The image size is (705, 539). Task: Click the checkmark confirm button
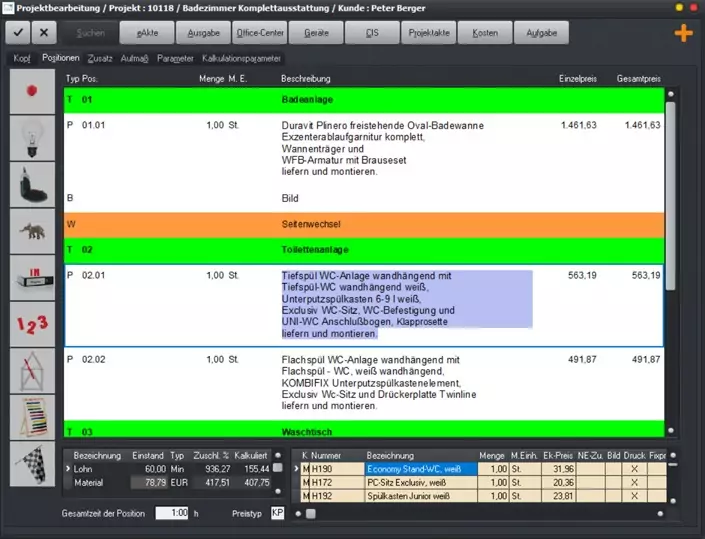[x=18, y=33]
